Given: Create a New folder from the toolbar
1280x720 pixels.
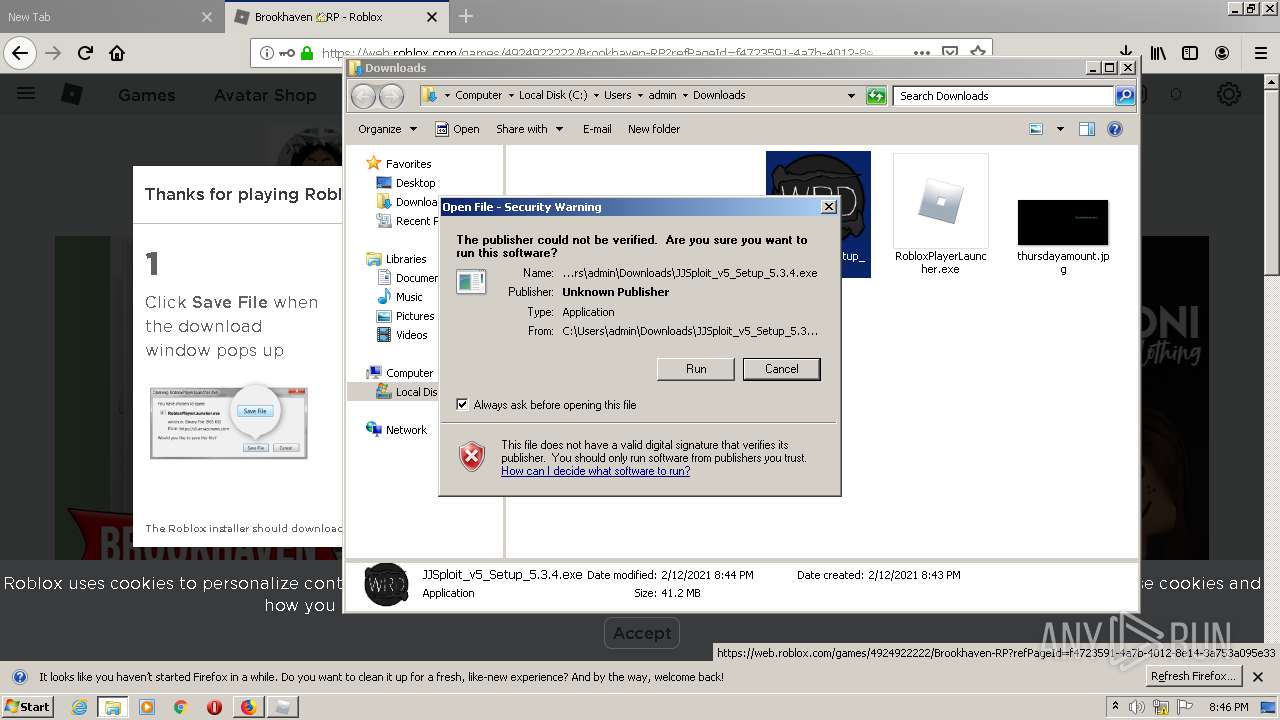Looking at the screenshot, I should 654,129.
